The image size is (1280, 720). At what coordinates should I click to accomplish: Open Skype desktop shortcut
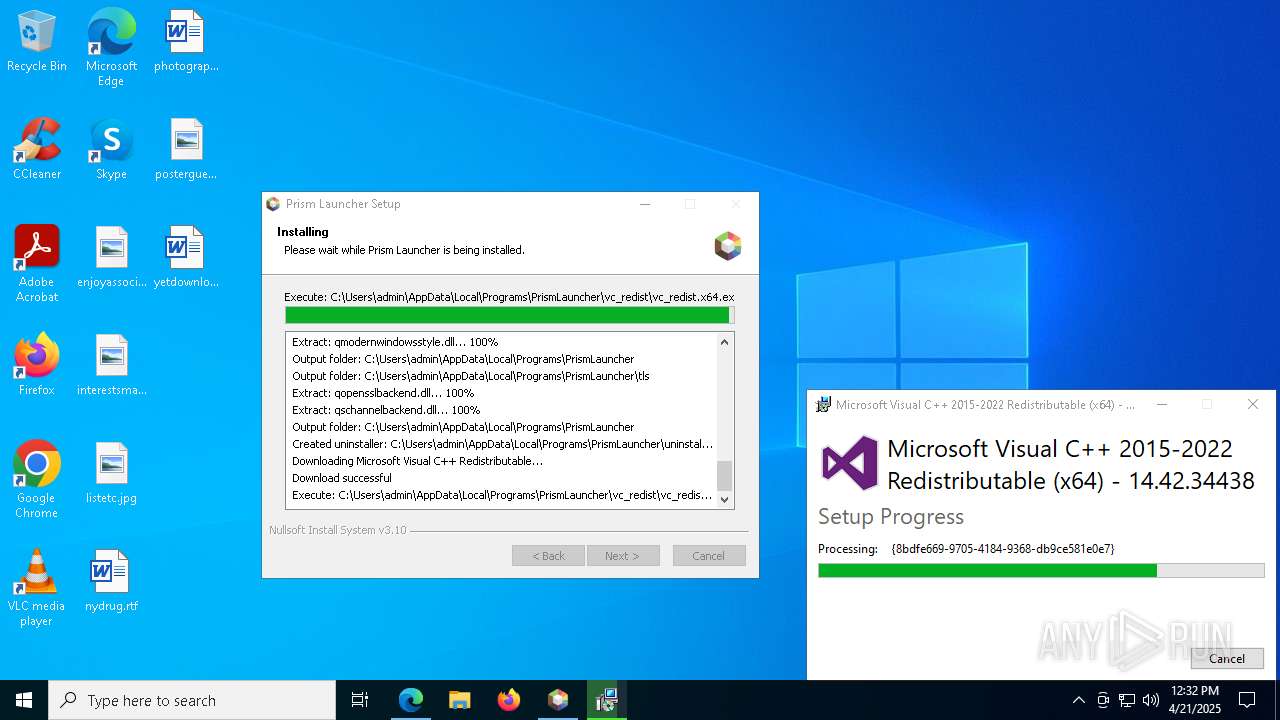coord(111,150)
